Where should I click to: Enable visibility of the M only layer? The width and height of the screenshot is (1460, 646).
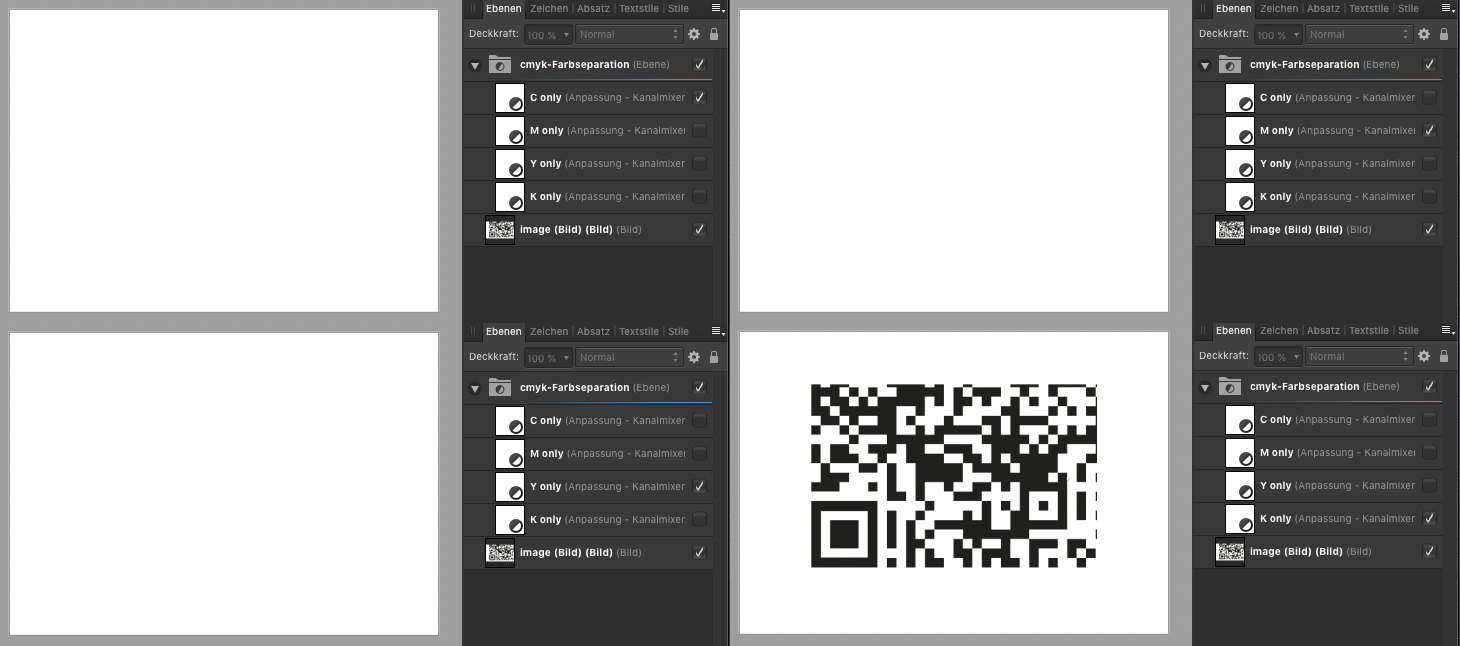pyautogui.click(x=699, y=130)
